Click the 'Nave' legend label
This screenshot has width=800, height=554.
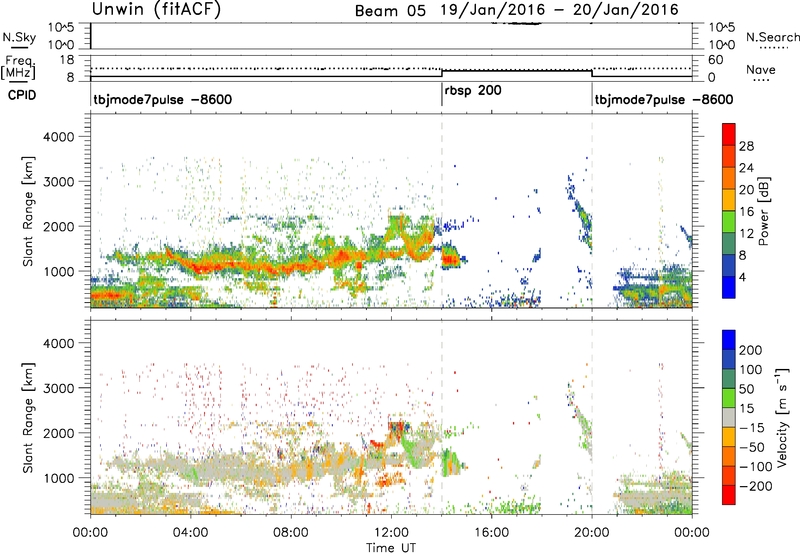click(761, 70)
